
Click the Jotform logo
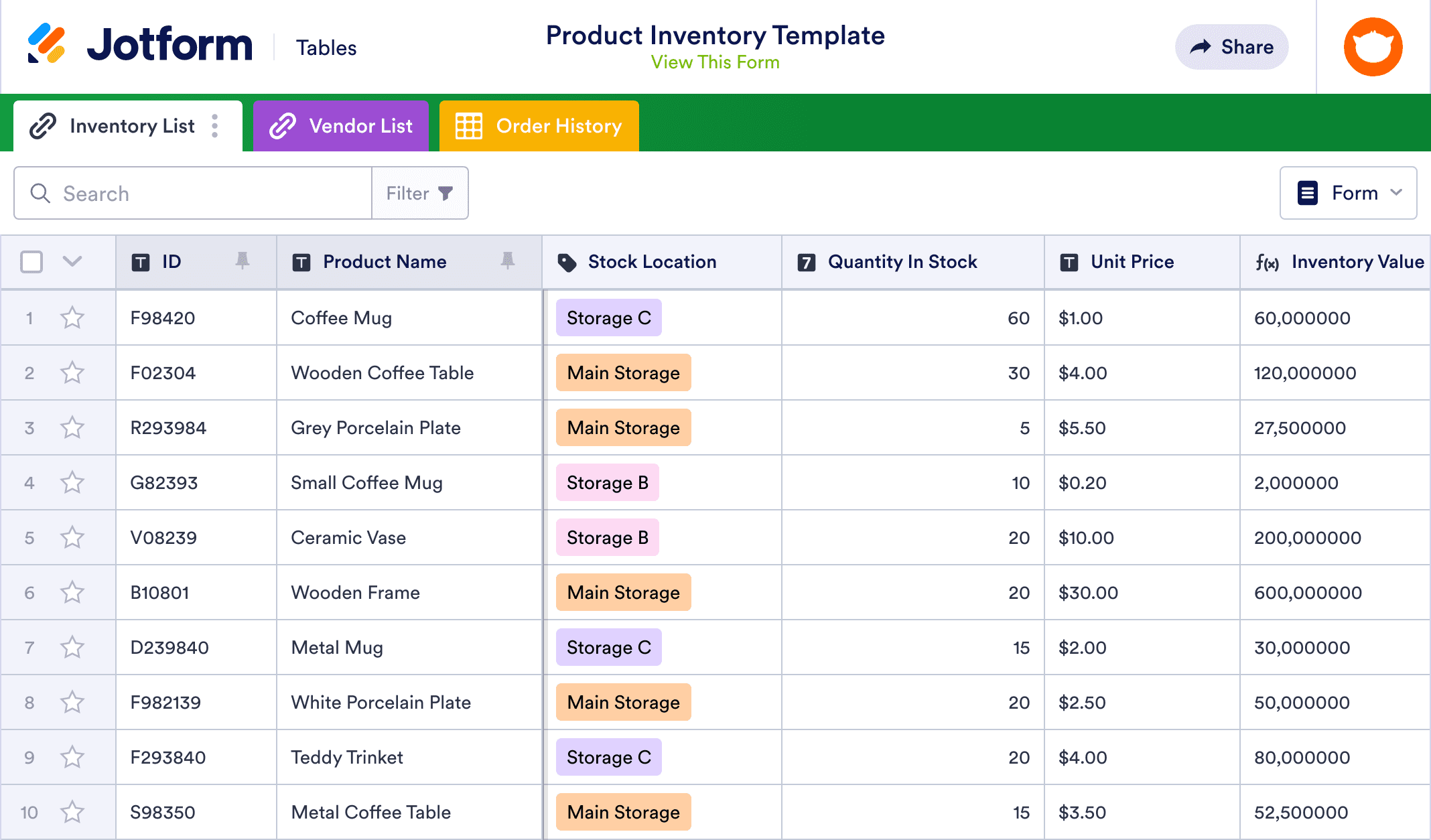point(141,44)
